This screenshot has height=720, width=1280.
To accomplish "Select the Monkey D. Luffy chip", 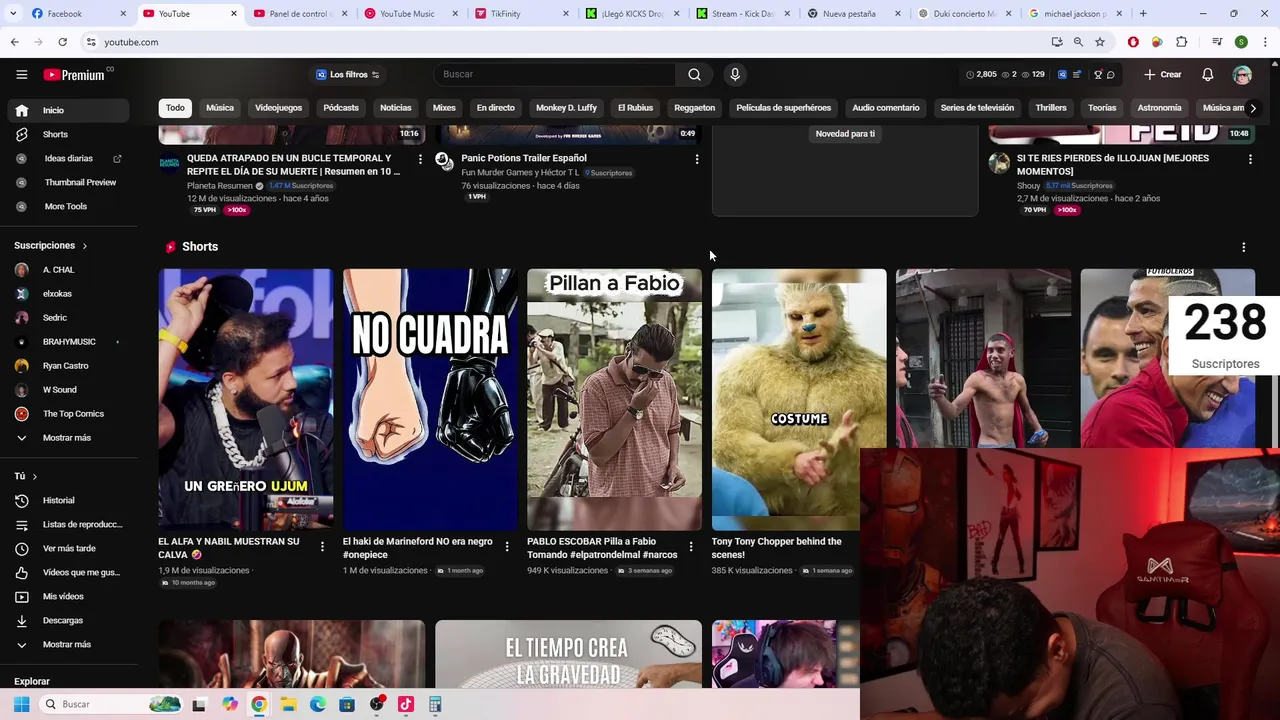I will coord(566,108).
